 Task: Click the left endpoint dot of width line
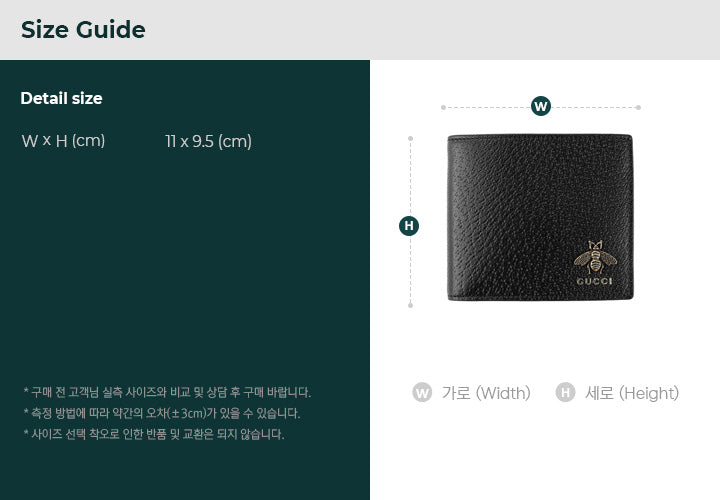[x=443, y=107]
